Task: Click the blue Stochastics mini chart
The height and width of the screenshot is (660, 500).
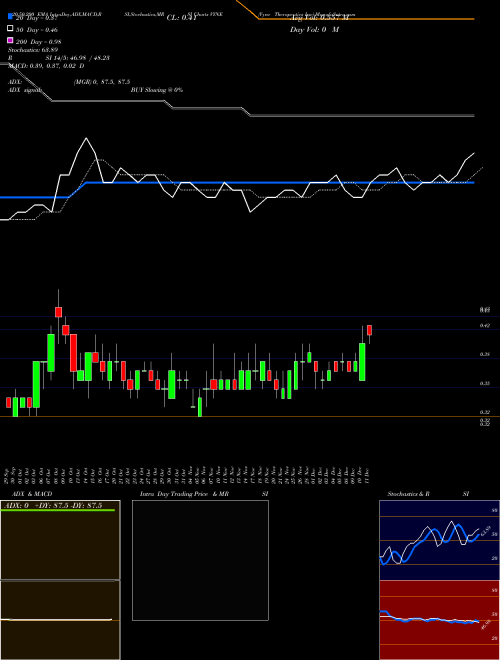Action: [439, 540]
